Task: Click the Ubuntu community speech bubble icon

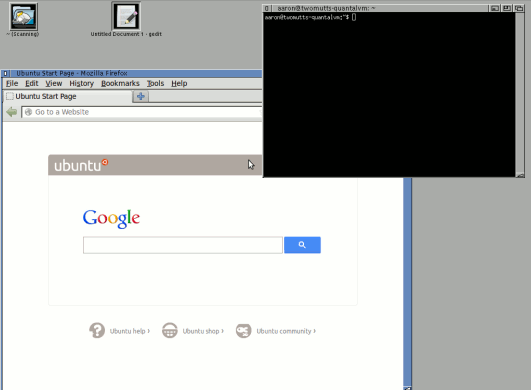Action: [243, 330]
